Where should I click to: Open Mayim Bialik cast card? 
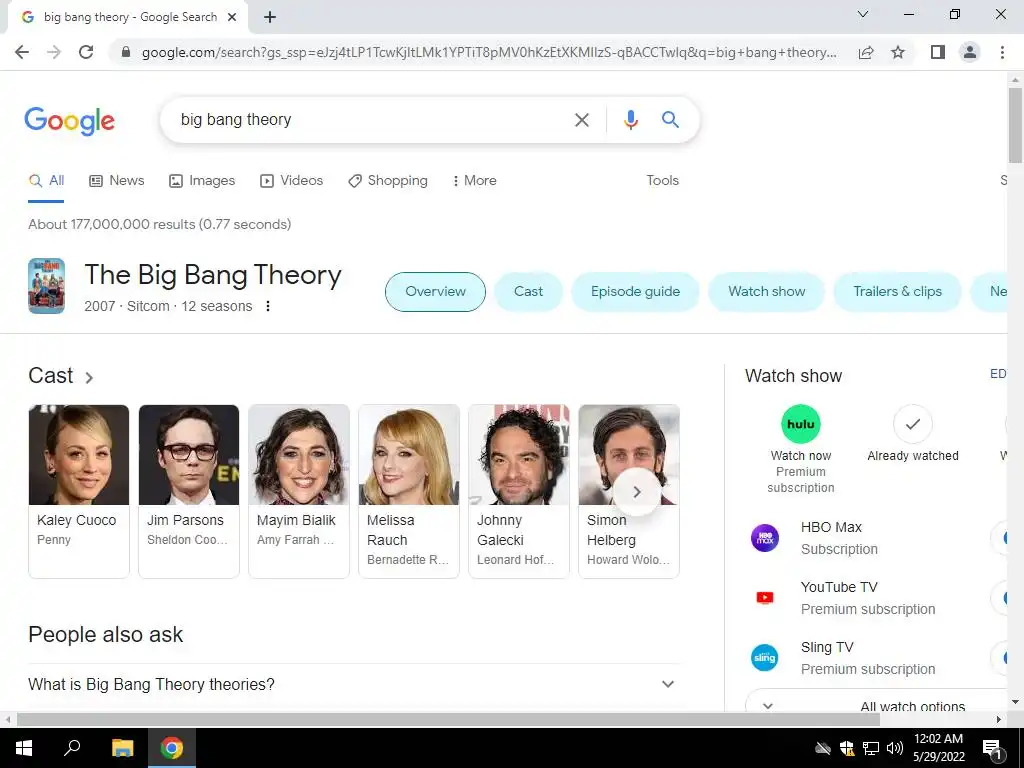coord(299,491)
